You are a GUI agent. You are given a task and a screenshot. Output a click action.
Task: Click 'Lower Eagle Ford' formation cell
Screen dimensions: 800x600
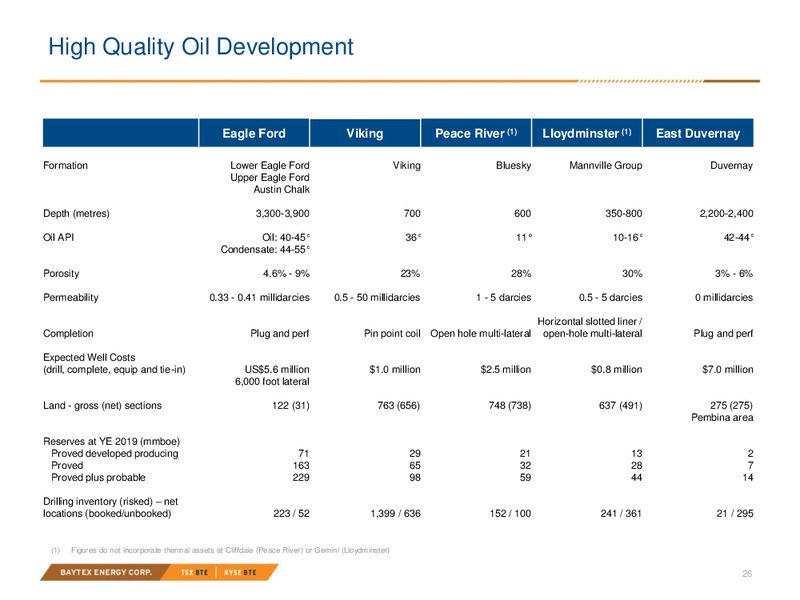pos(269,165)
